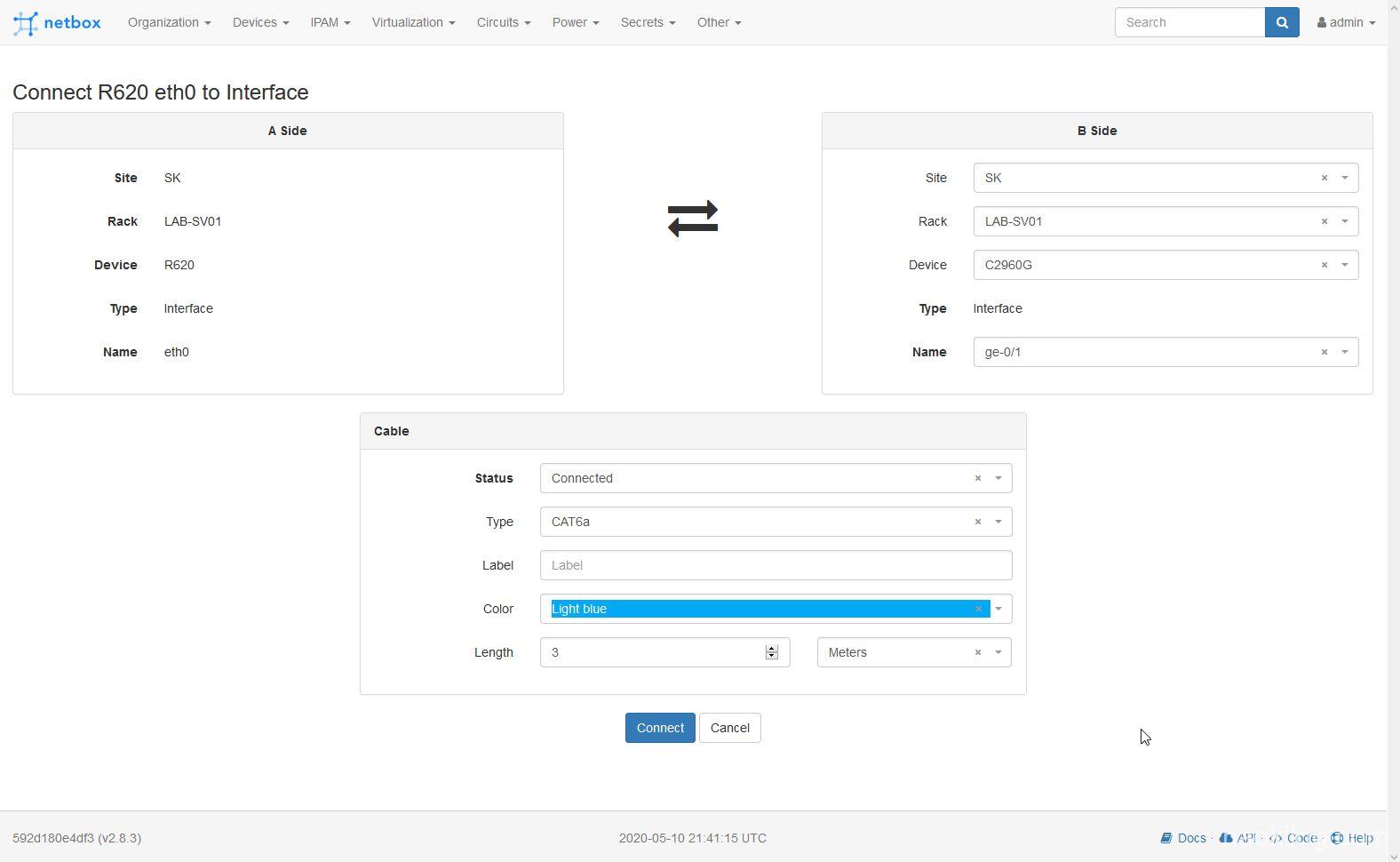Clear the B Side Rack selection
The width and height of the screenshot is (1400, 862).
pyautogui.click(x=1324, y=221)
